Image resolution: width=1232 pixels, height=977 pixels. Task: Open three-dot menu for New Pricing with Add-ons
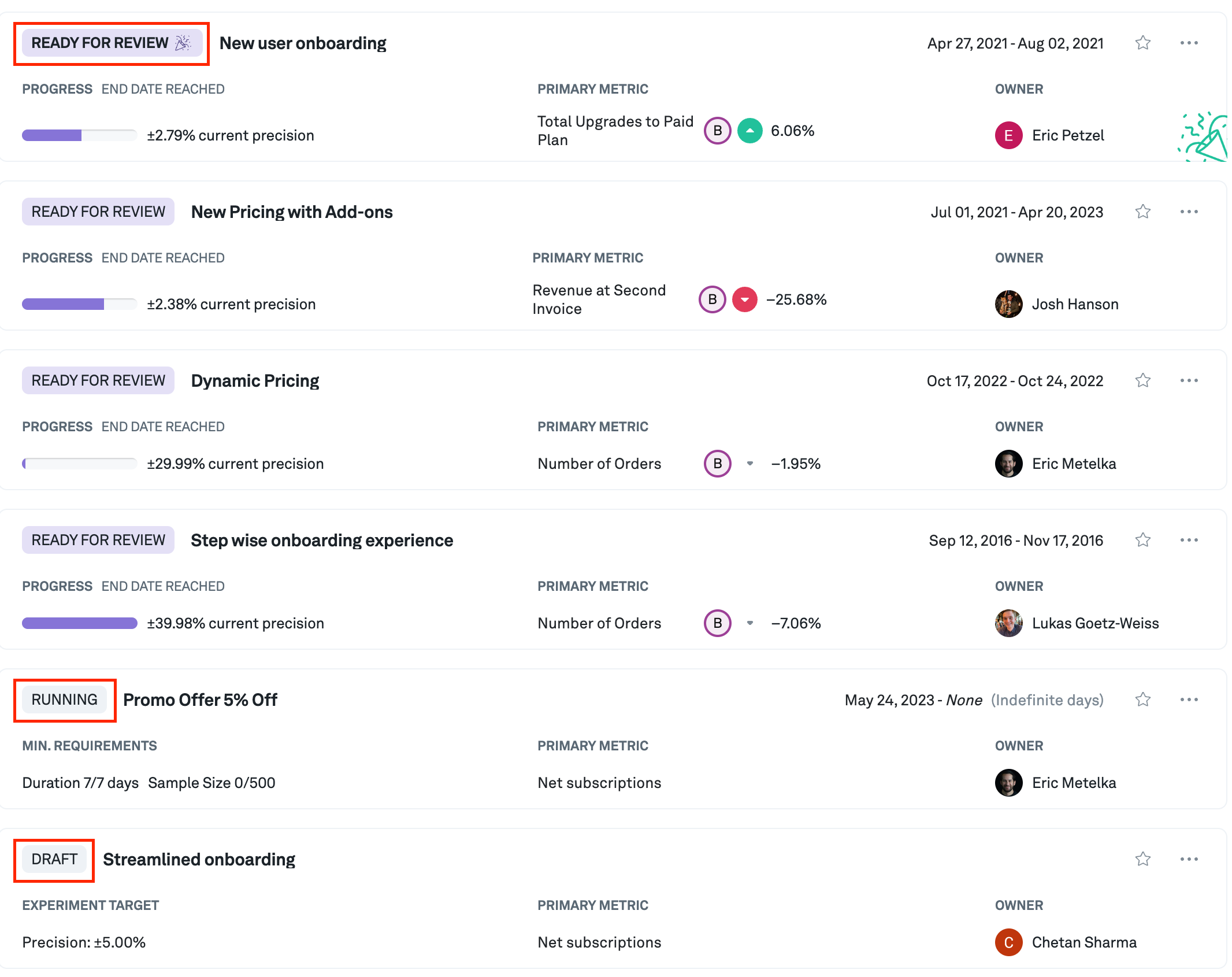1189,212
